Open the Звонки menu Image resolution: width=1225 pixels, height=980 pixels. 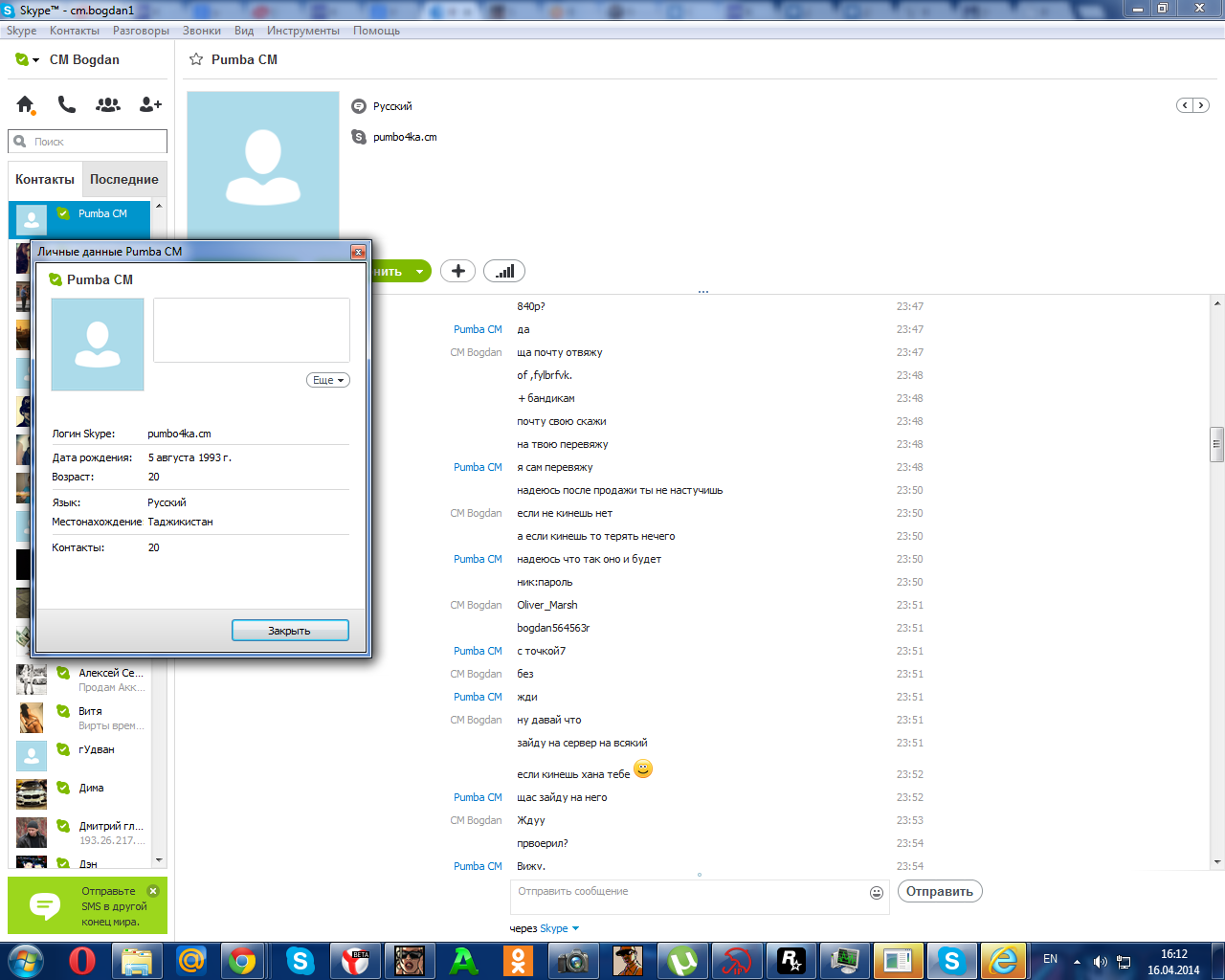pyautogui.click(x=202, y=31)
